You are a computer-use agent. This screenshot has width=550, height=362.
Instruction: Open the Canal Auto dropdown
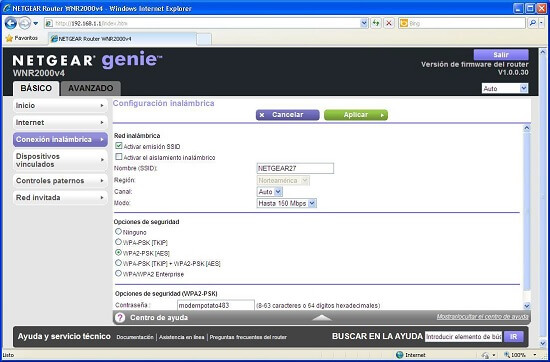point(269,192)
